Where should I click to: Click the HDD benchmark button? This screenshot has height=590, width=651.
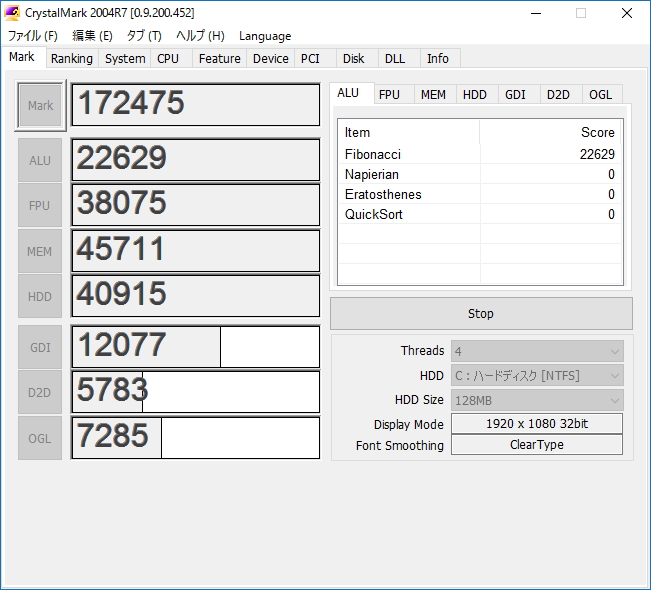coord(40,296)
